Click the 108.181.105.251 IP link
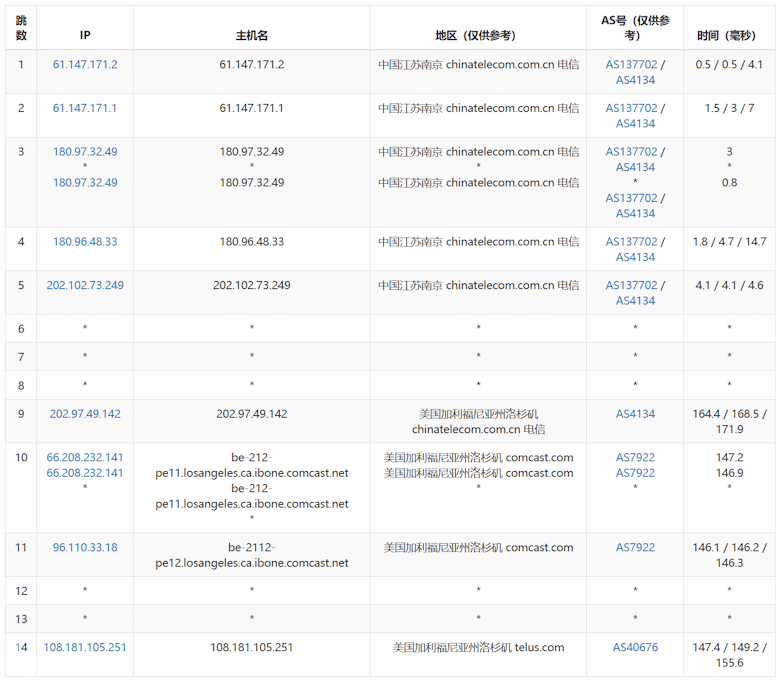The height and width of the screenshot is (680, 780). (85, 647)
